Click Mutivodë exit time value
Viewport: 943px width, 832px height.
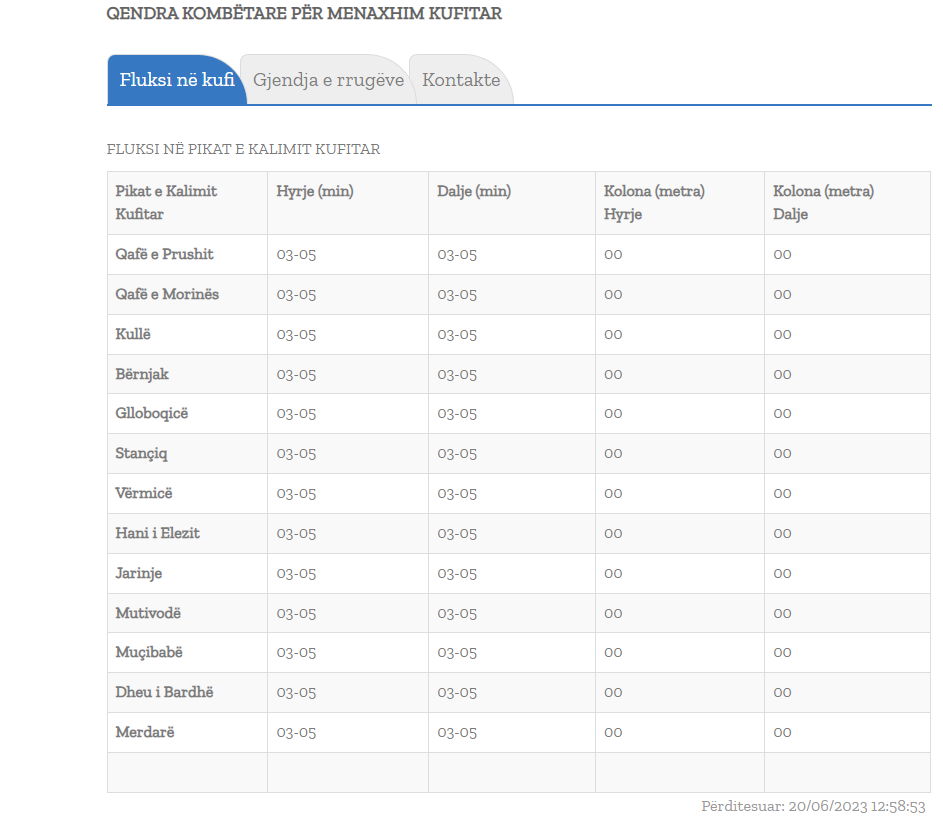click(x=457, y=613)
